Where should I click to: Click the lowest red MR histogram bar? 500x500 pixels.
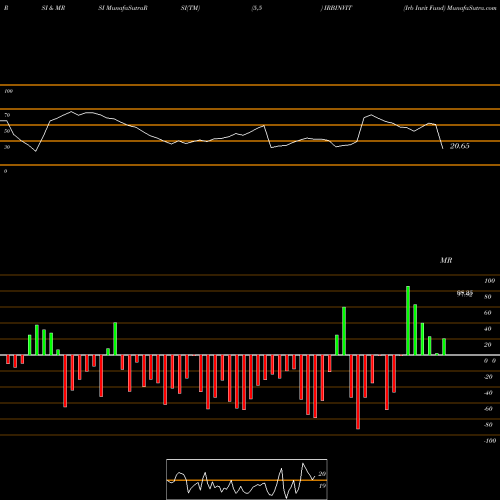[x=358, y=392]
